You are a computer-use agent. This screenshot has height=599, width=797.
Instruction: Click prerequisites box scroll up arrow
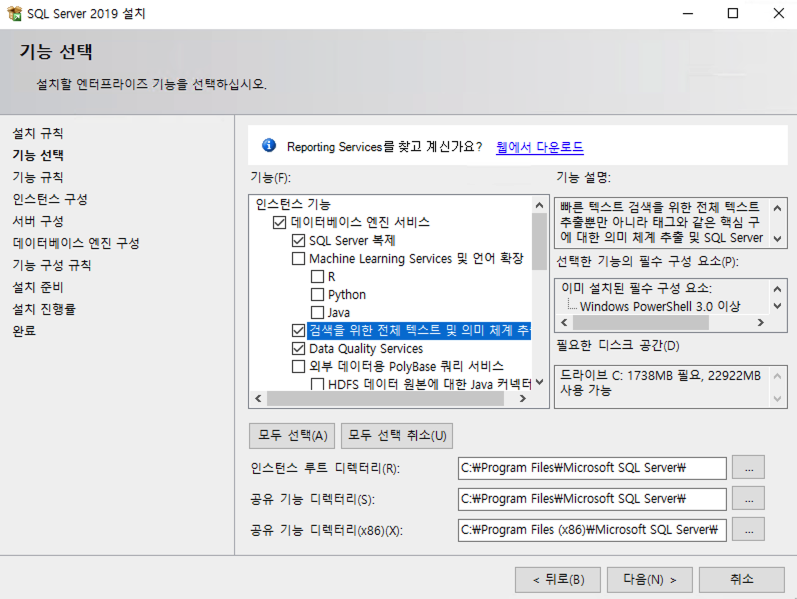click(777, 289)
